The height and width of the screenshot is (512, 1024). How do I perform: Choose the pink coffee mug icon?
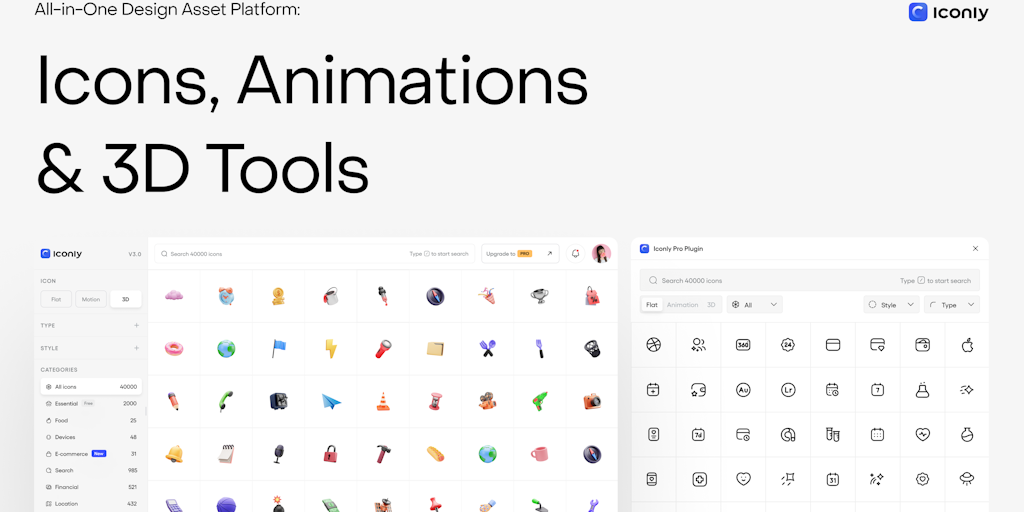pyautogui.click(x=539, y=453)
